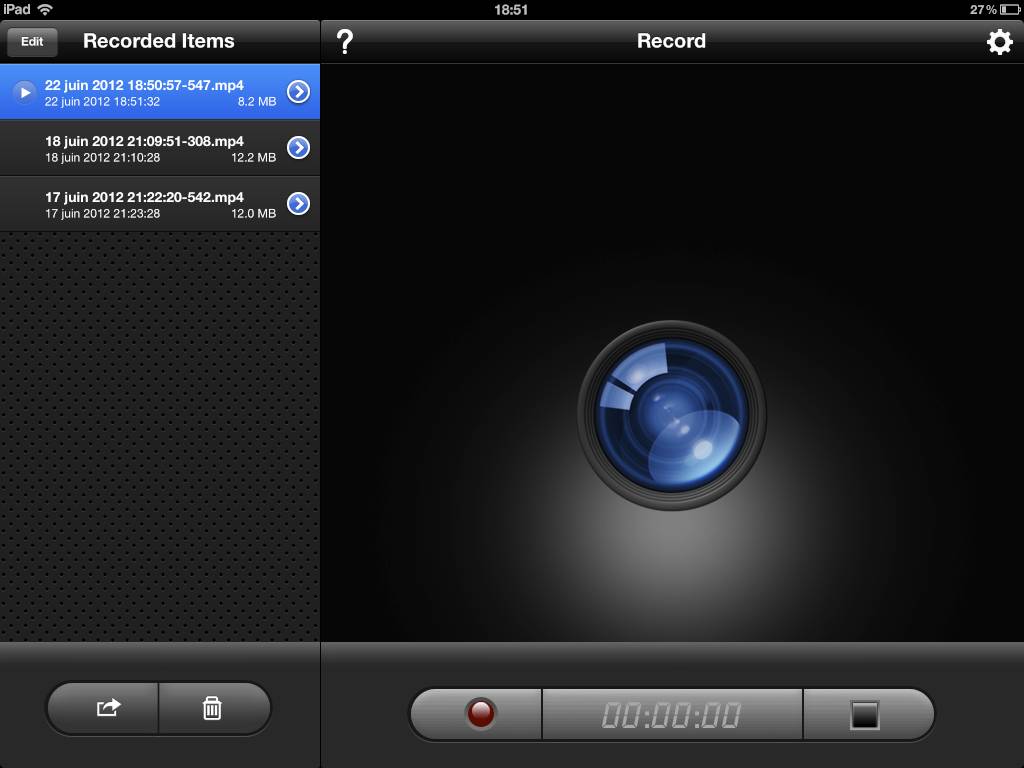Tap the 18:51 status bar clock
This screenshot has width=1024, height=768.
pos(511,9)
